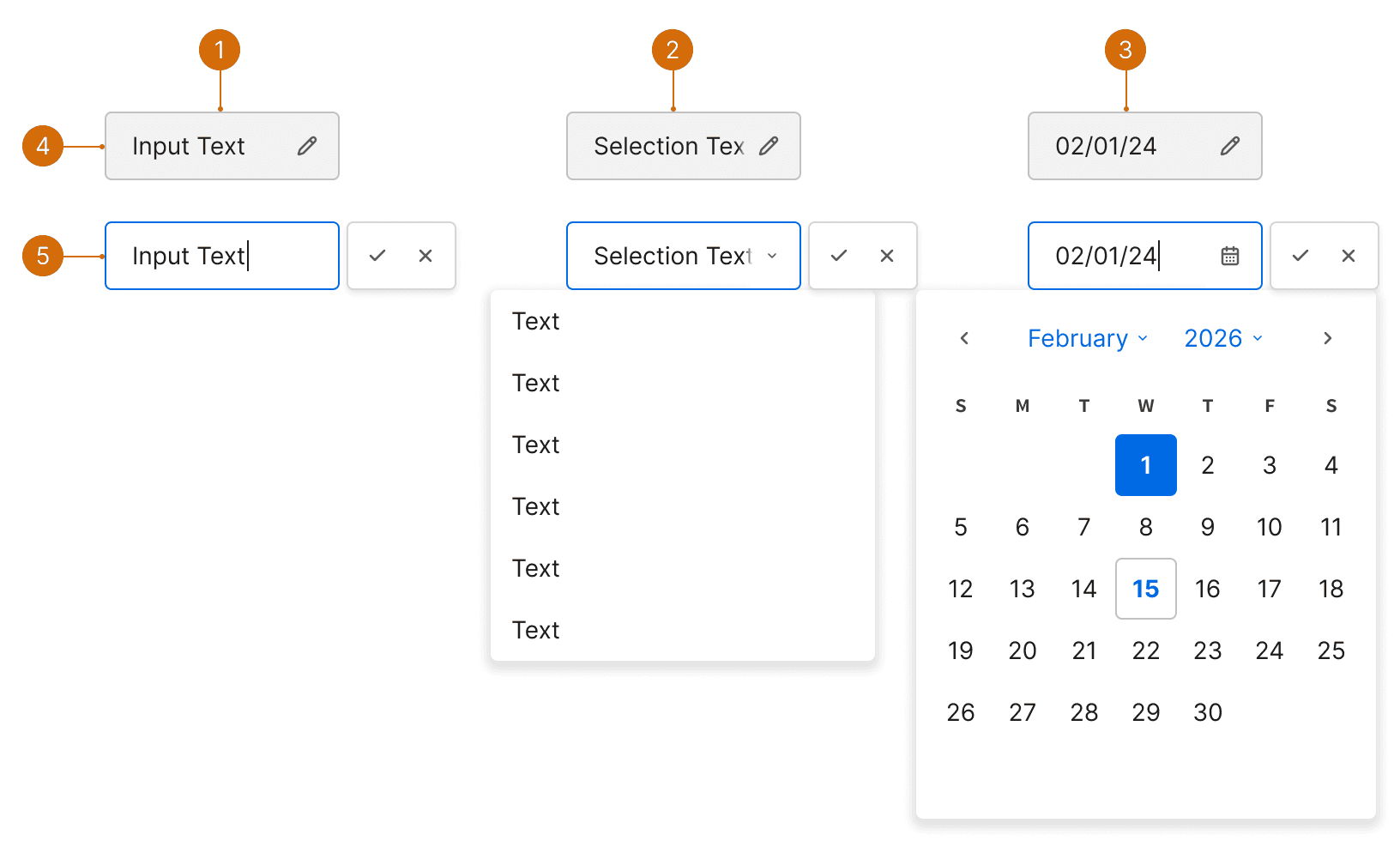Viewport: 1400px width, 841px height.
Task: Click the pencil edit icon beside Input Text
Action: point(307,146)
